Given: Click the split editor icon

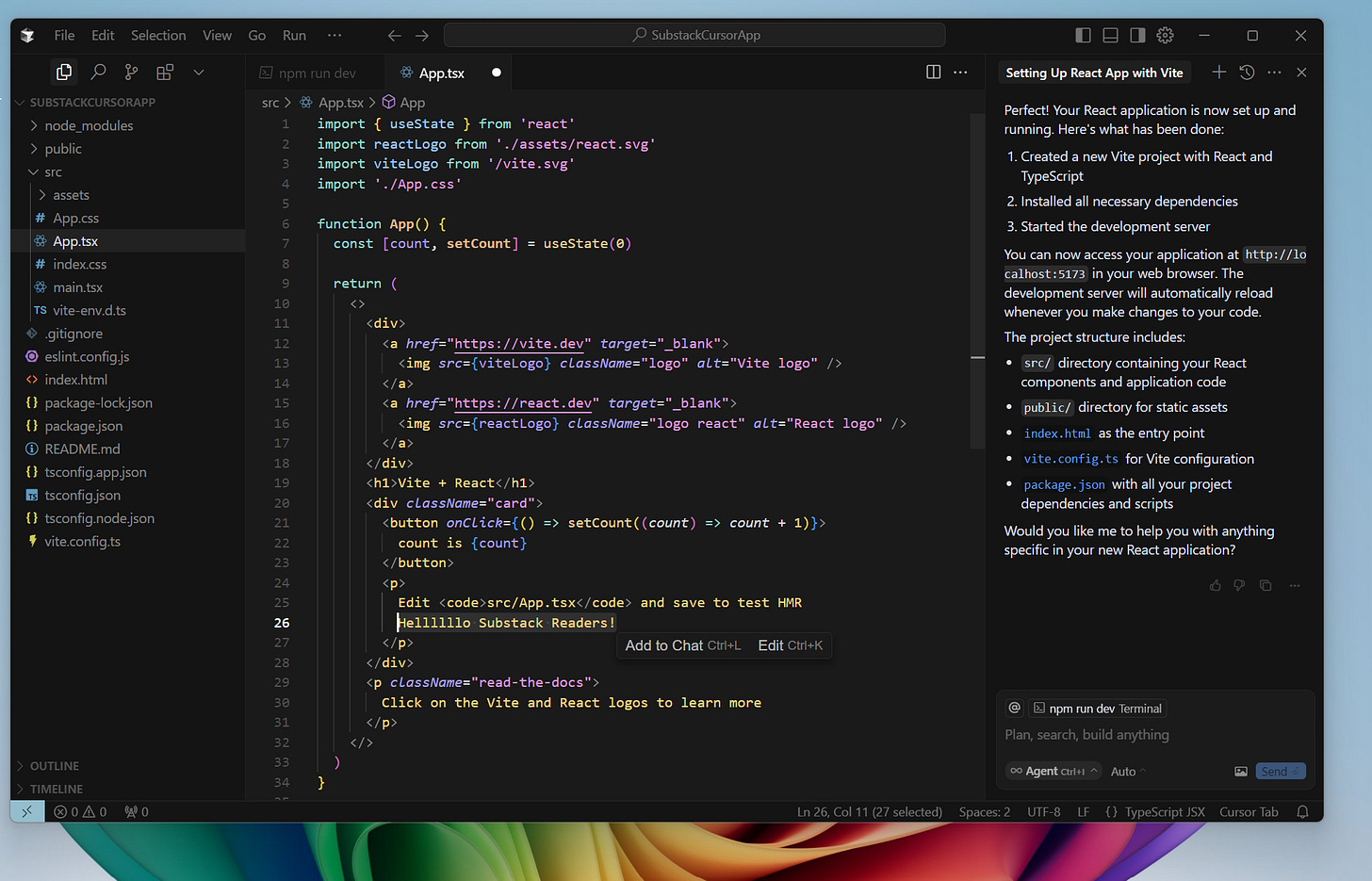Looking at the screenshot, I should [x=933, y=72].
